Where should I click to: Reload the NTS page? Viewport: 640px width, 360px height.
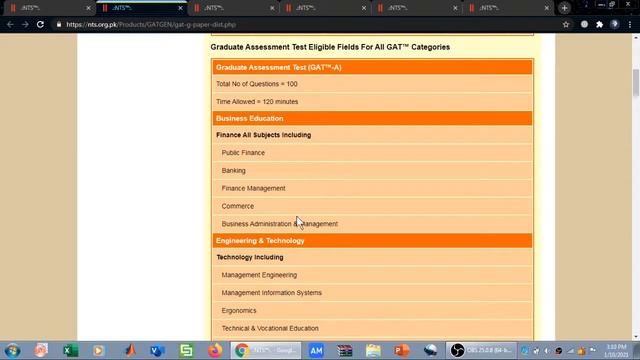pyautogui.click(x=40, y=24)
